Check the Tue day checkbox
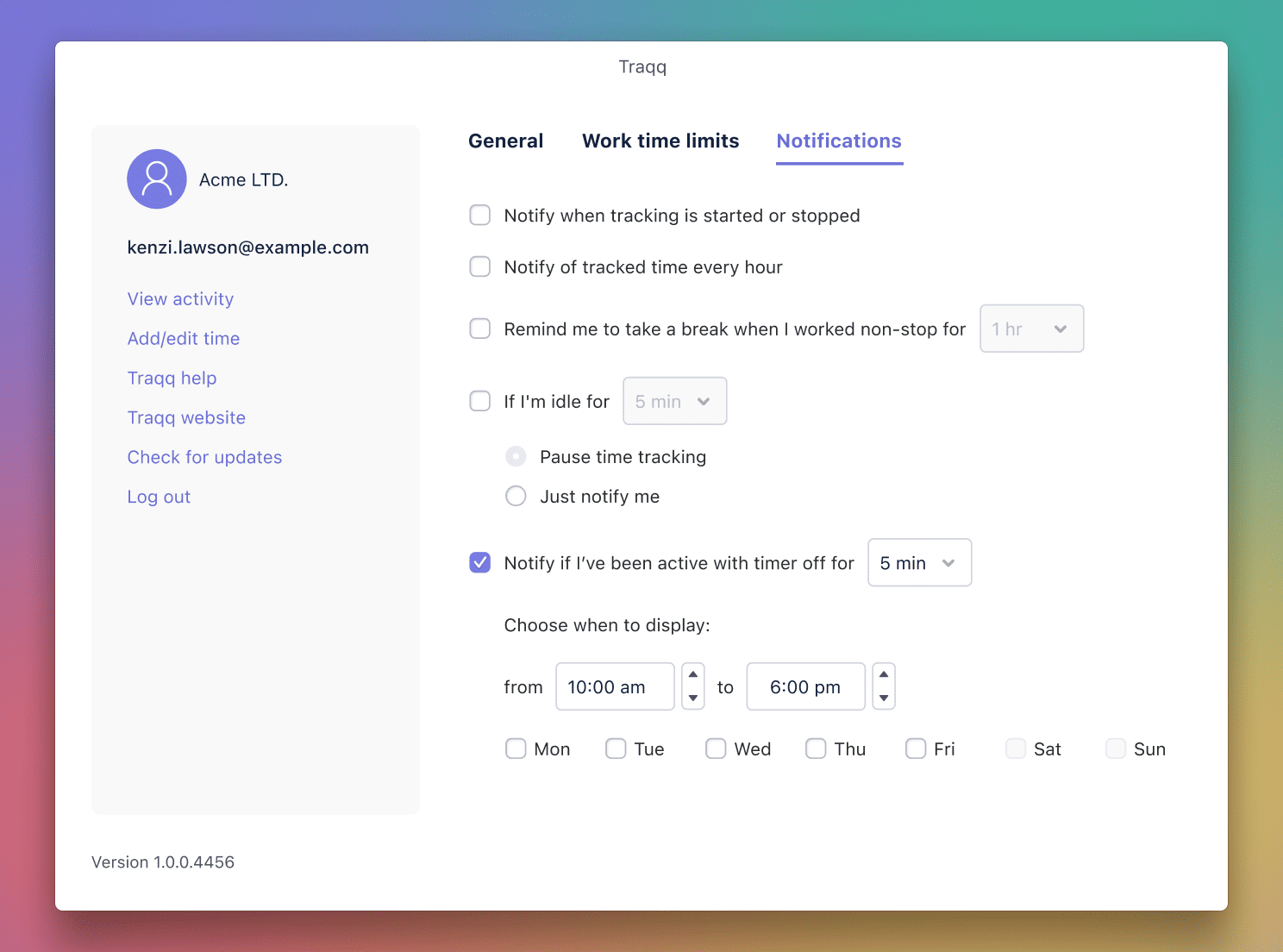The width and height of the screenshot is (1283, 952). pyautogui.click(x=616, y=748)
